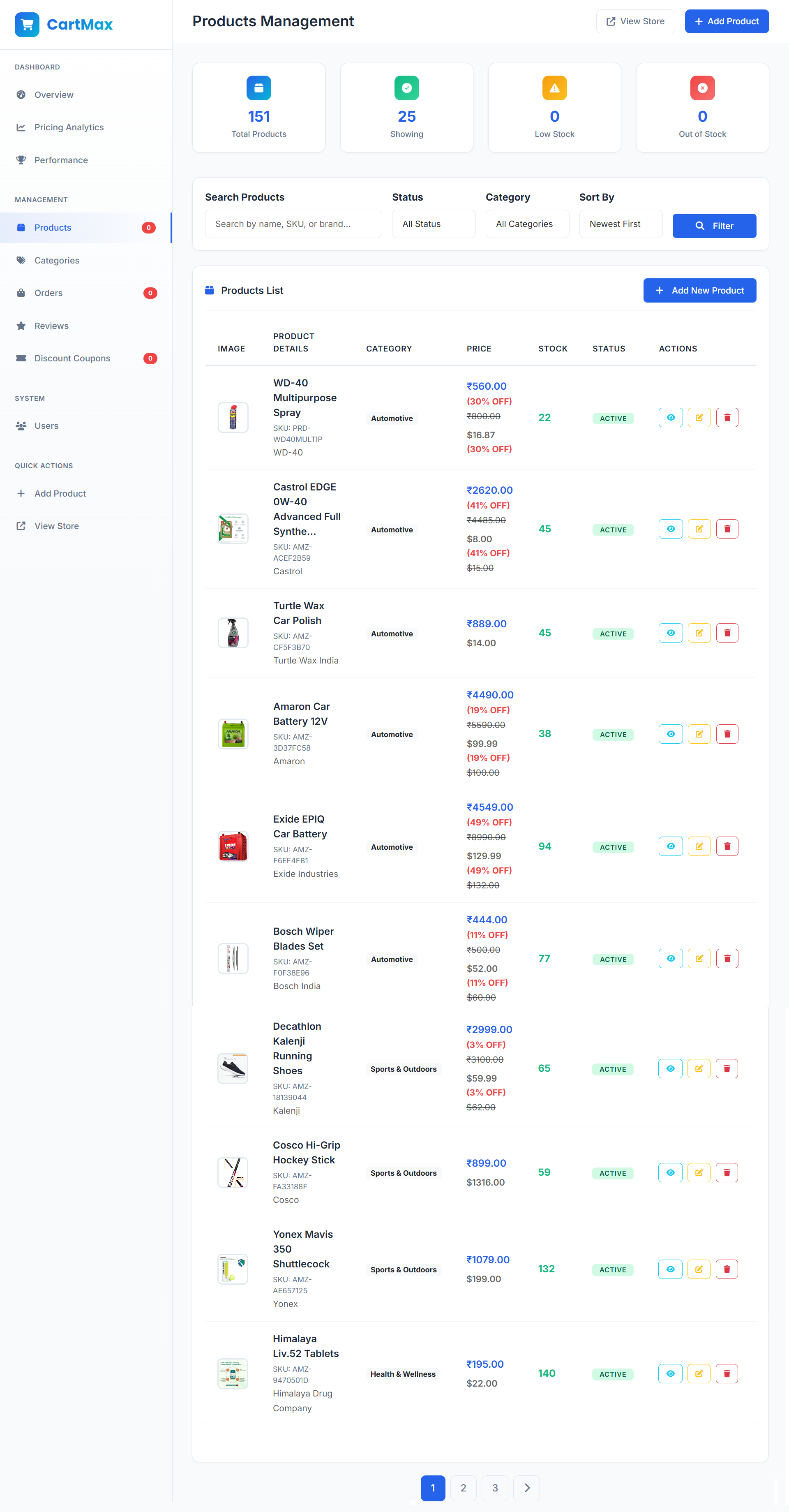The image size is (789, 1512).
Task: Select current page 1 button
Action: coord(433,1487)
